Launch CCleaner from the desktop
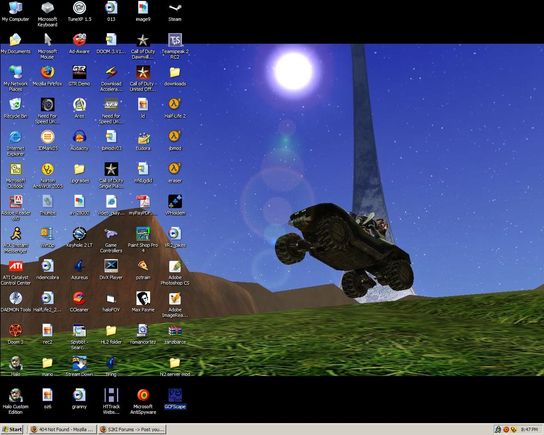Image resolution: width=544 pixels, height=435 pixels. point(79,302)
